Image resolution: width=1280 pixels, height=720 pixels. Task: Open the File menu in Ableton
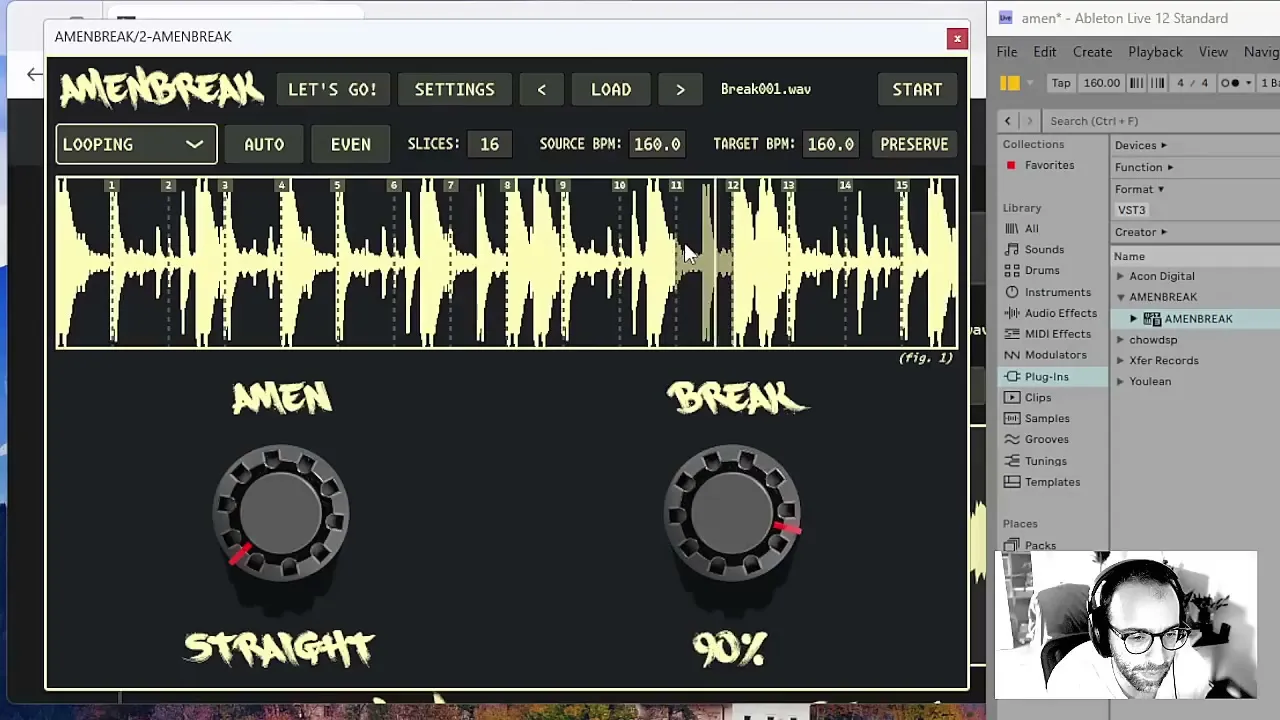(1007, 52)
